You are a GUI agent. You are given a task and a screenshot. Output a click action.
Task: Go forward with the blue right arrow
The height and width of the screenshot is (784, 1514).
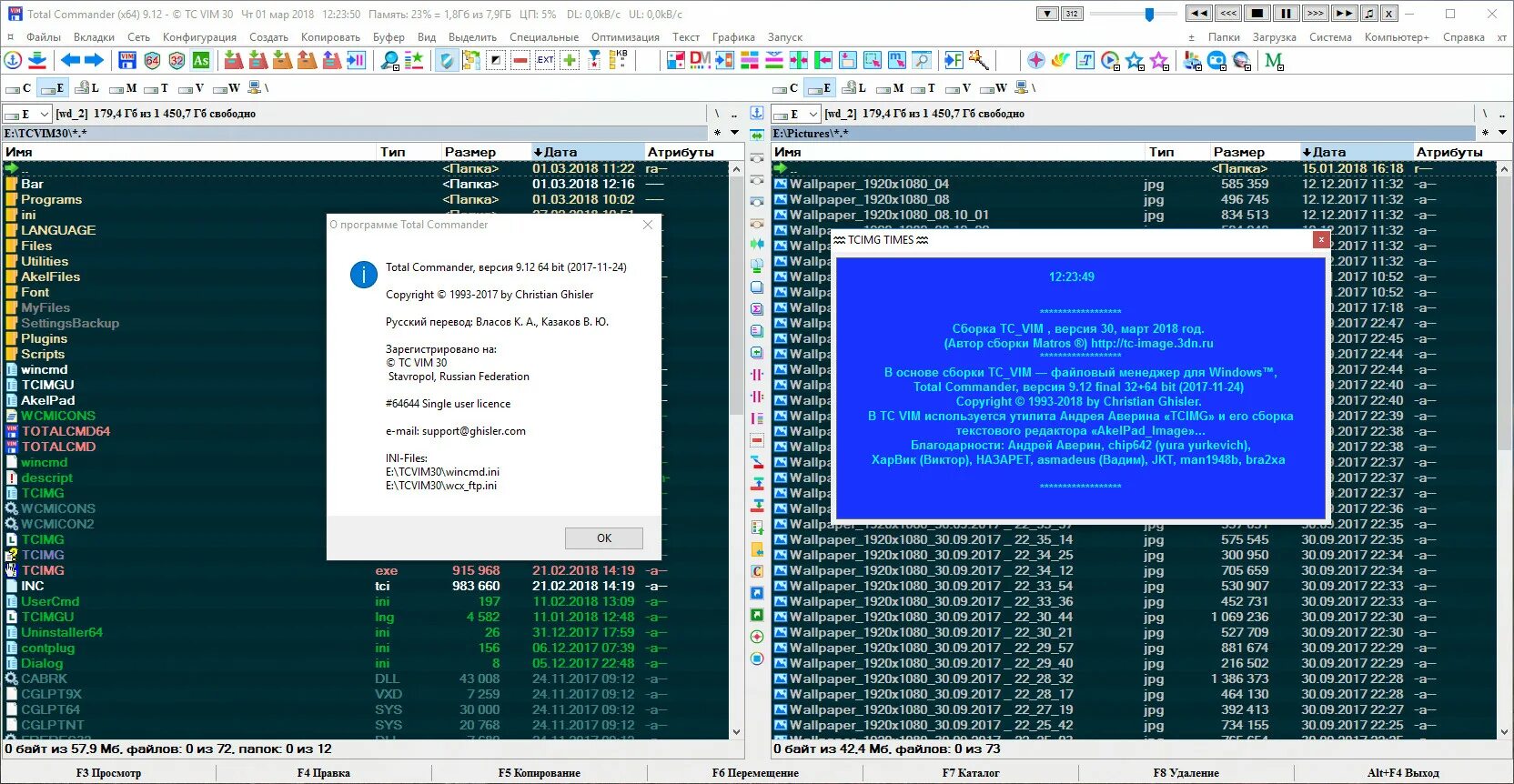click(x=94, y=61)
